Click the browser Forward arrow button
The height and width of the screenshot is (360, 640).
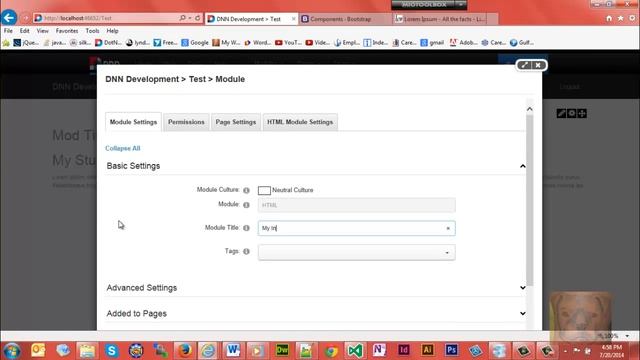(x=26, y=18)
